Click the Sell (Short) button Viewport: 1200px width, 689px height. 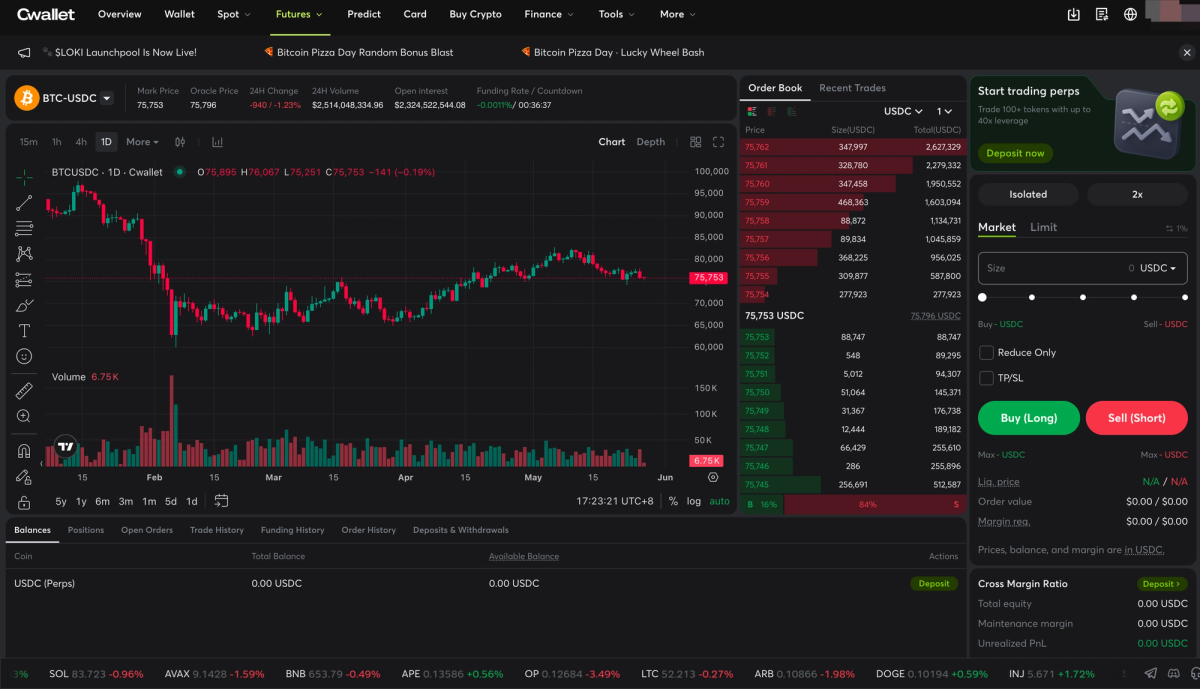(x=1136, y=418)
